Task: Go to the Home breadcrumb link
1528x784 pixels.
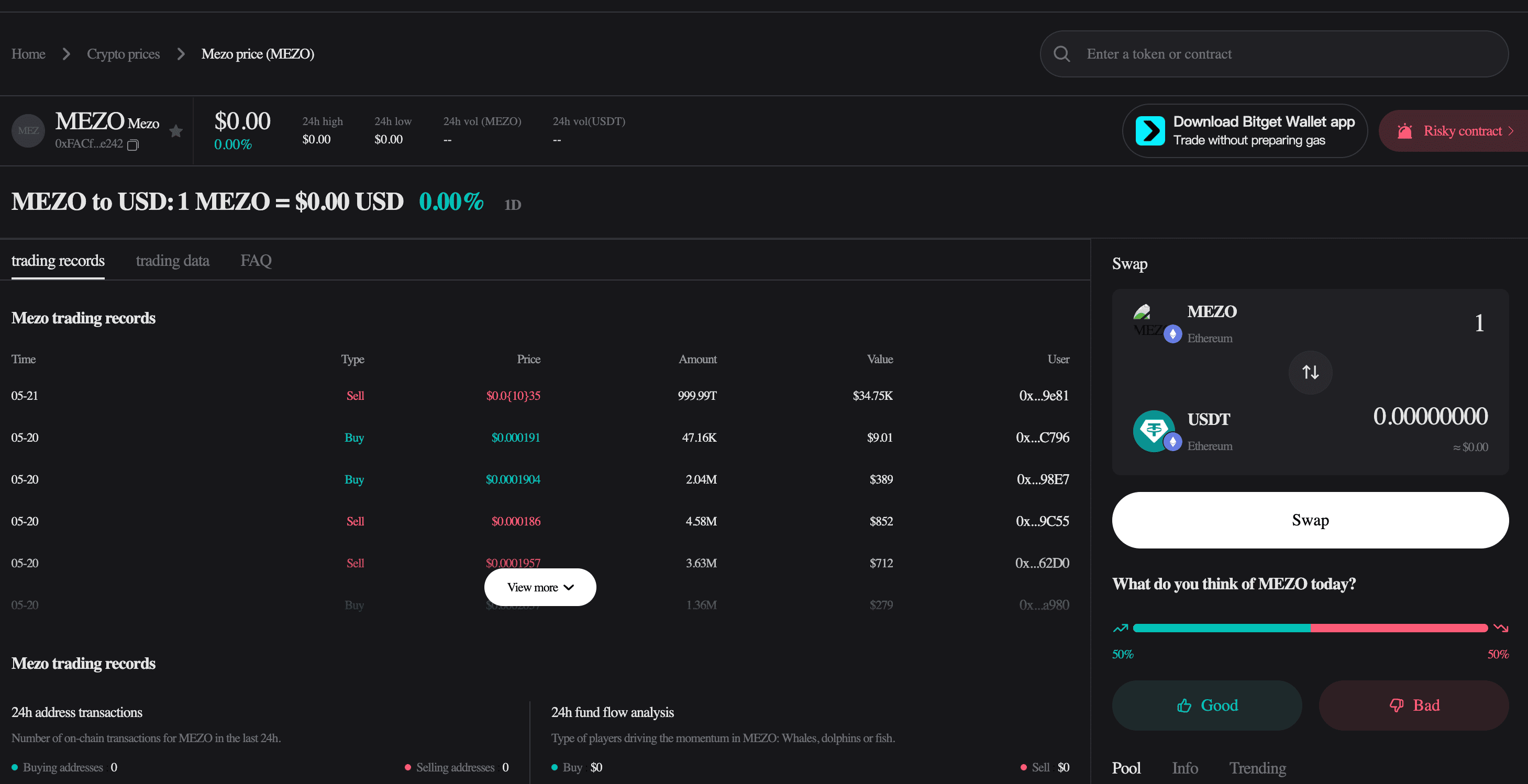Action: (x=28, y=54)
